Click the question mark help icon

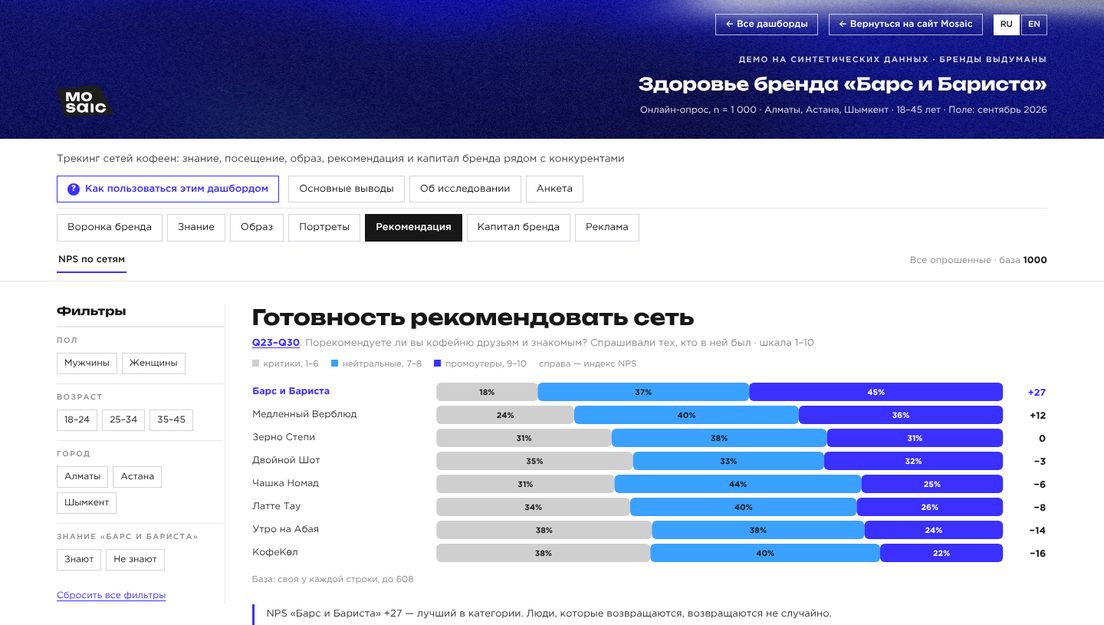coord(73,189)
